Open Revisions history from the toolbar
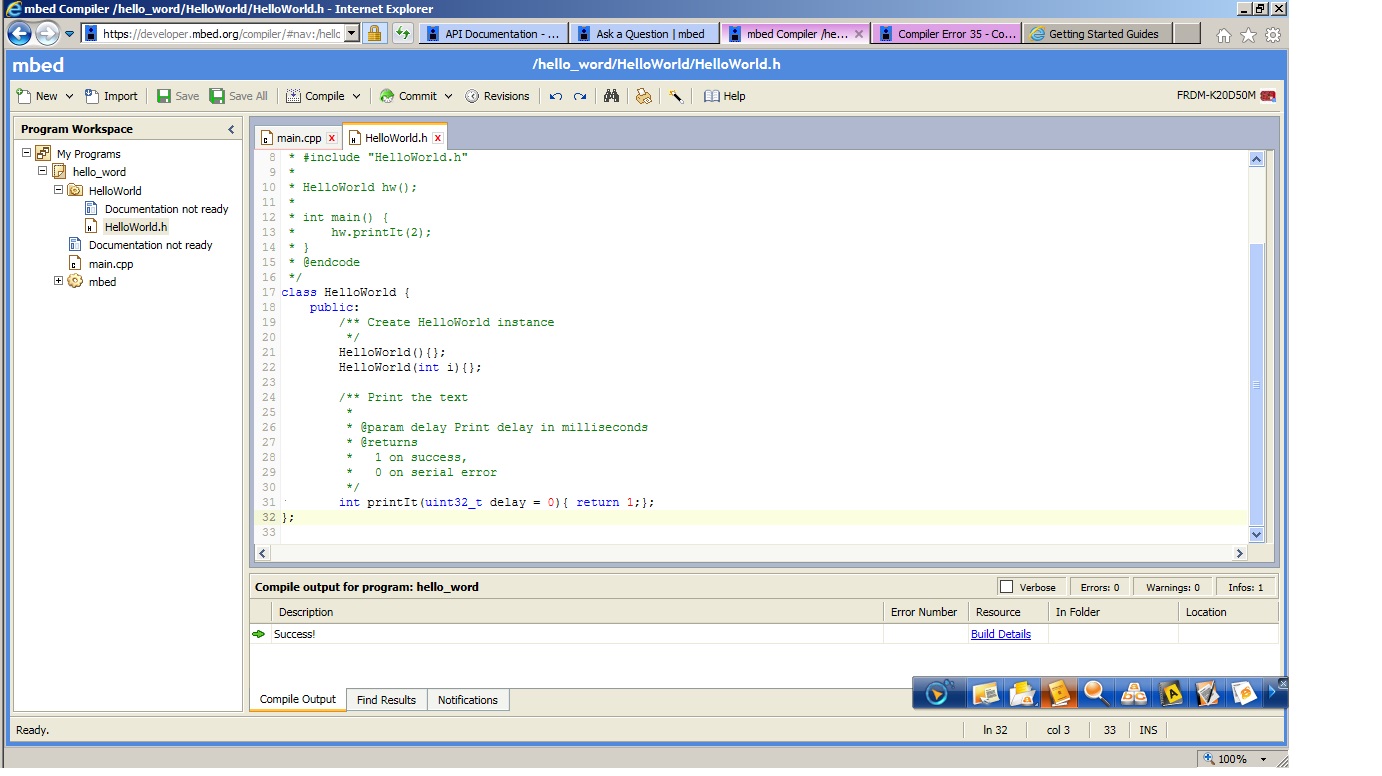Screen dimensions: 1382x776 pyautogui.click(x=497, y=96)
